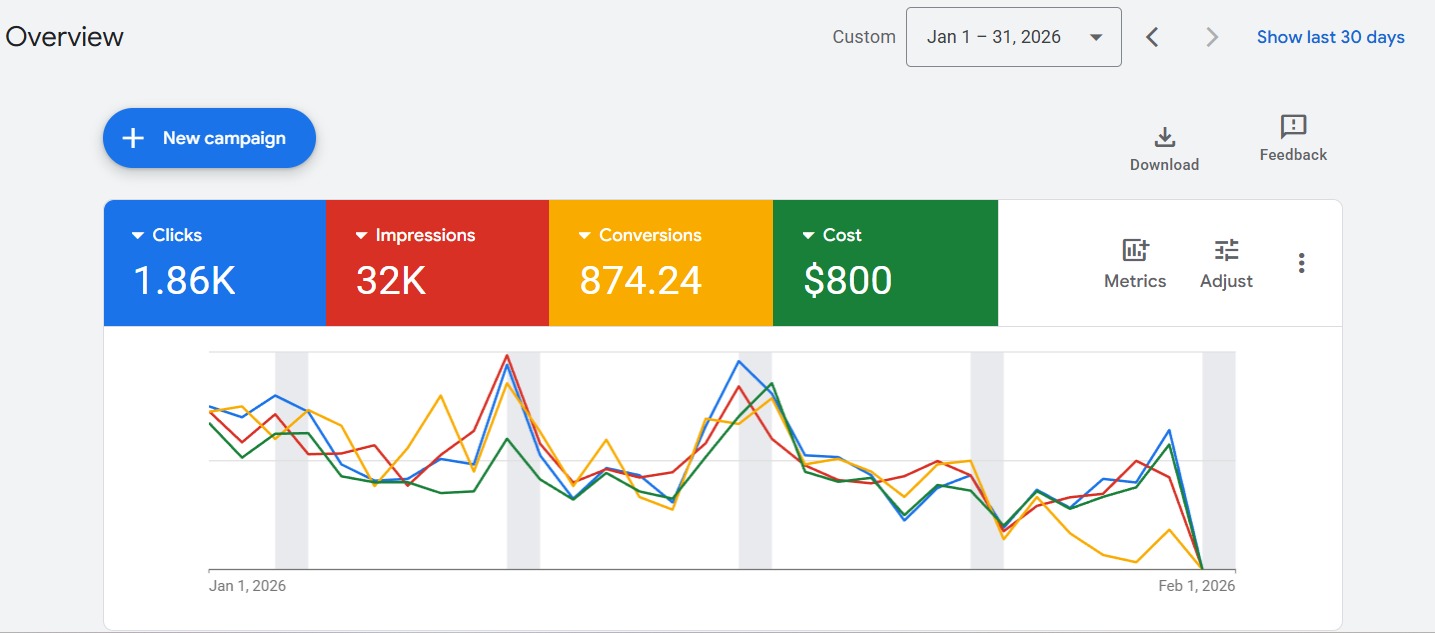Viewport: 1435px width, 633px height.
Task: Open the dropdown arrow beside Impressions
Action: click(361, 236)
